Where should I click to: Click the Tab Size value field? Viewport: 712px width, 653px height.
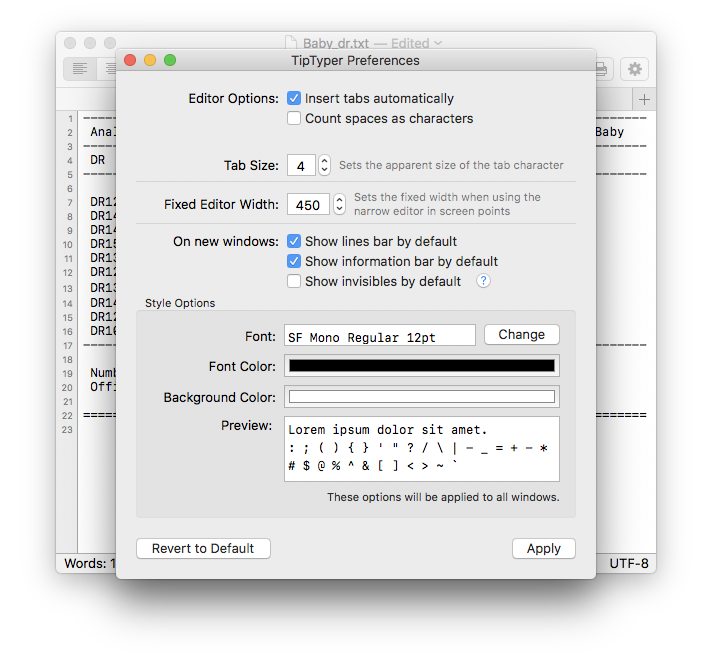tap(301, 165)
